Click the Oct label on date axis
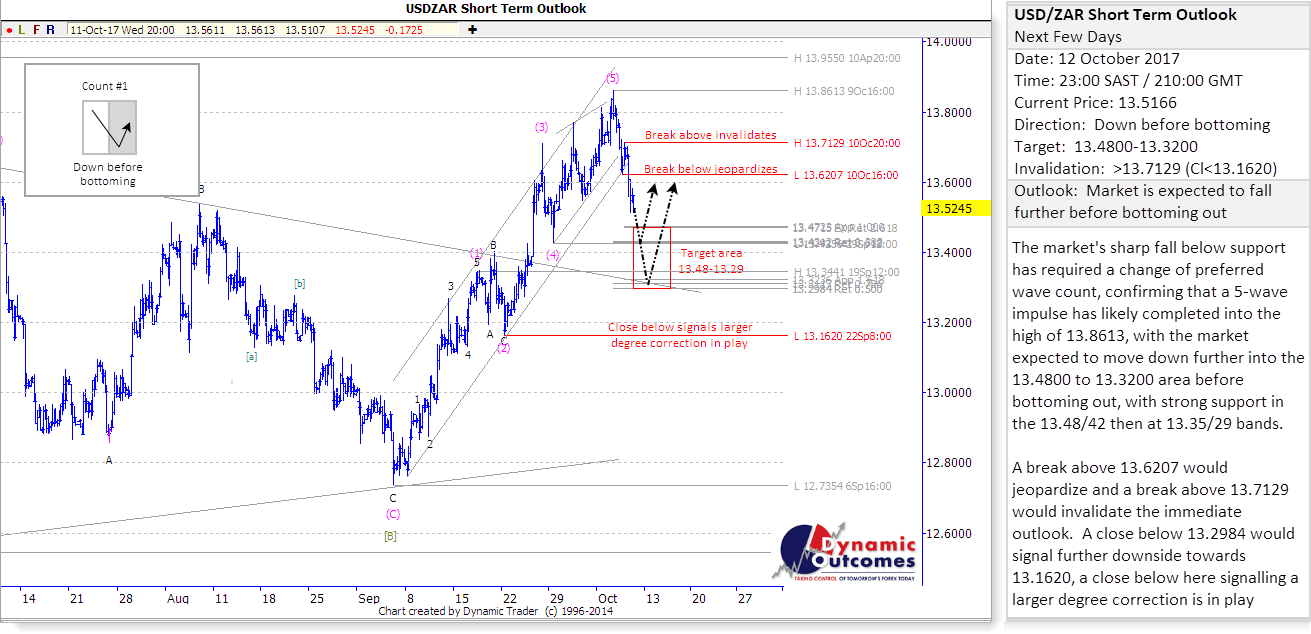The width and height of the screenshot is (1311, 634). coord(608,598)
